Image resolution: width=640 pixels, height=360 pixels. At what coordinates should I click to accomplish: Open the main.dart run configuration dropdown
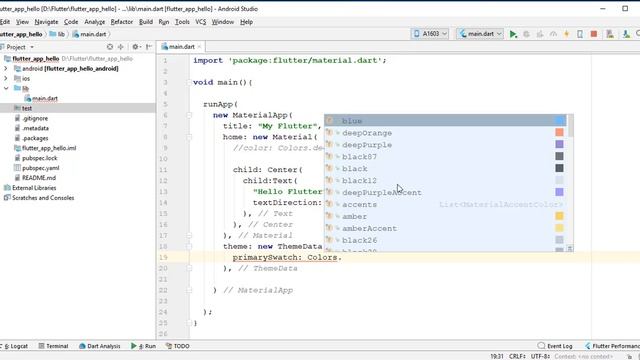click(x=480, y=34)
